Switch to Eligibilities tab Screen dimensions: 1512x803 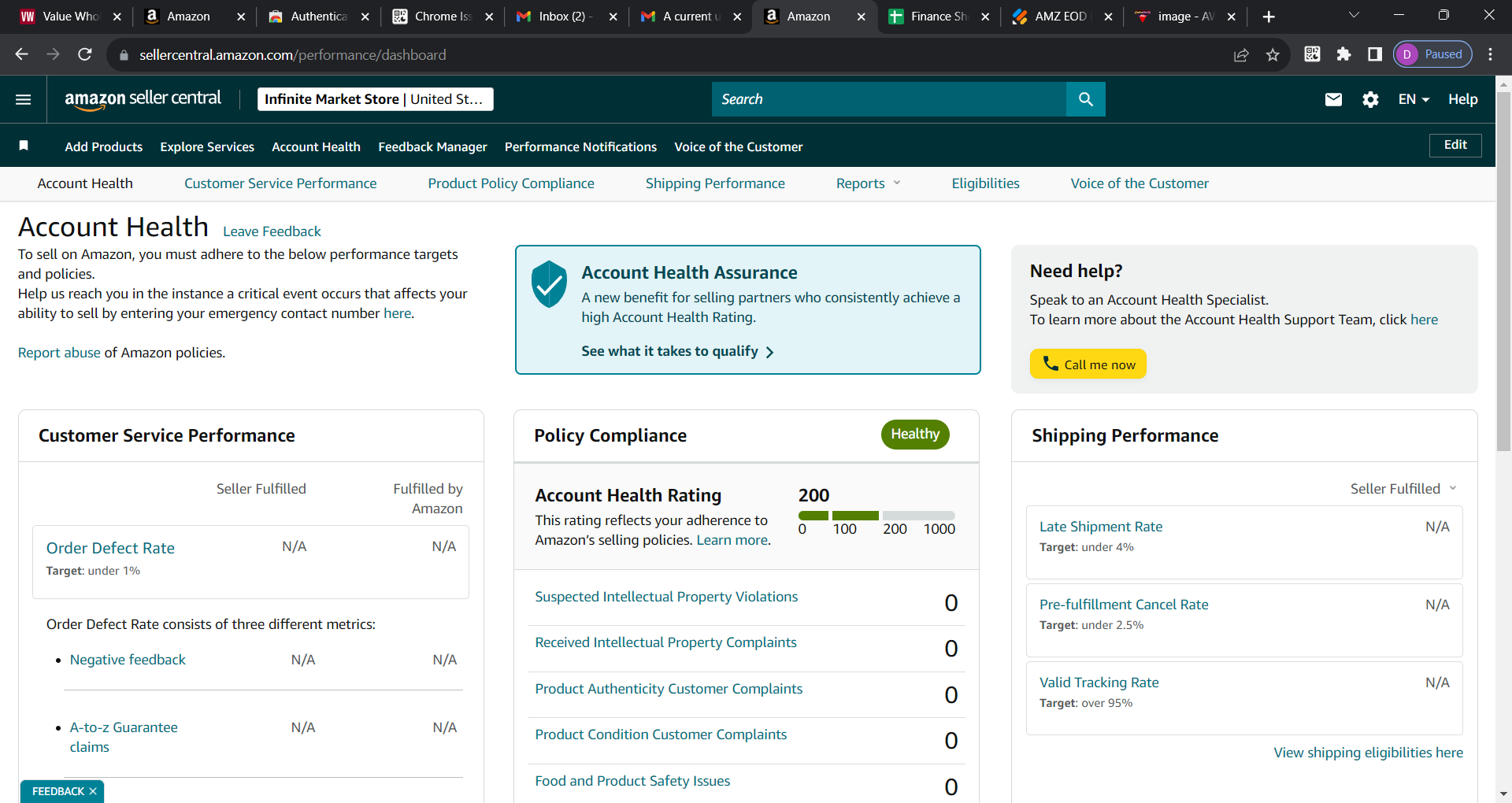(x=985, y=183)
